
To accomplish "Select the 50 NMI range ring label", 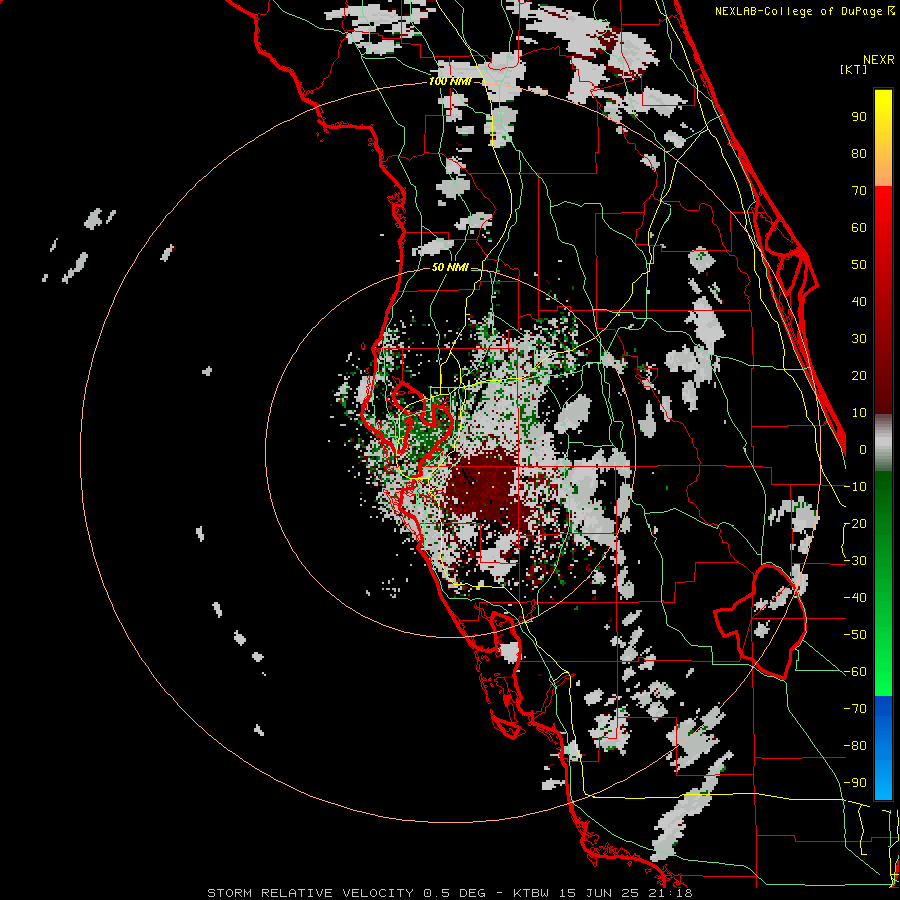I will (x=450, y=267).
